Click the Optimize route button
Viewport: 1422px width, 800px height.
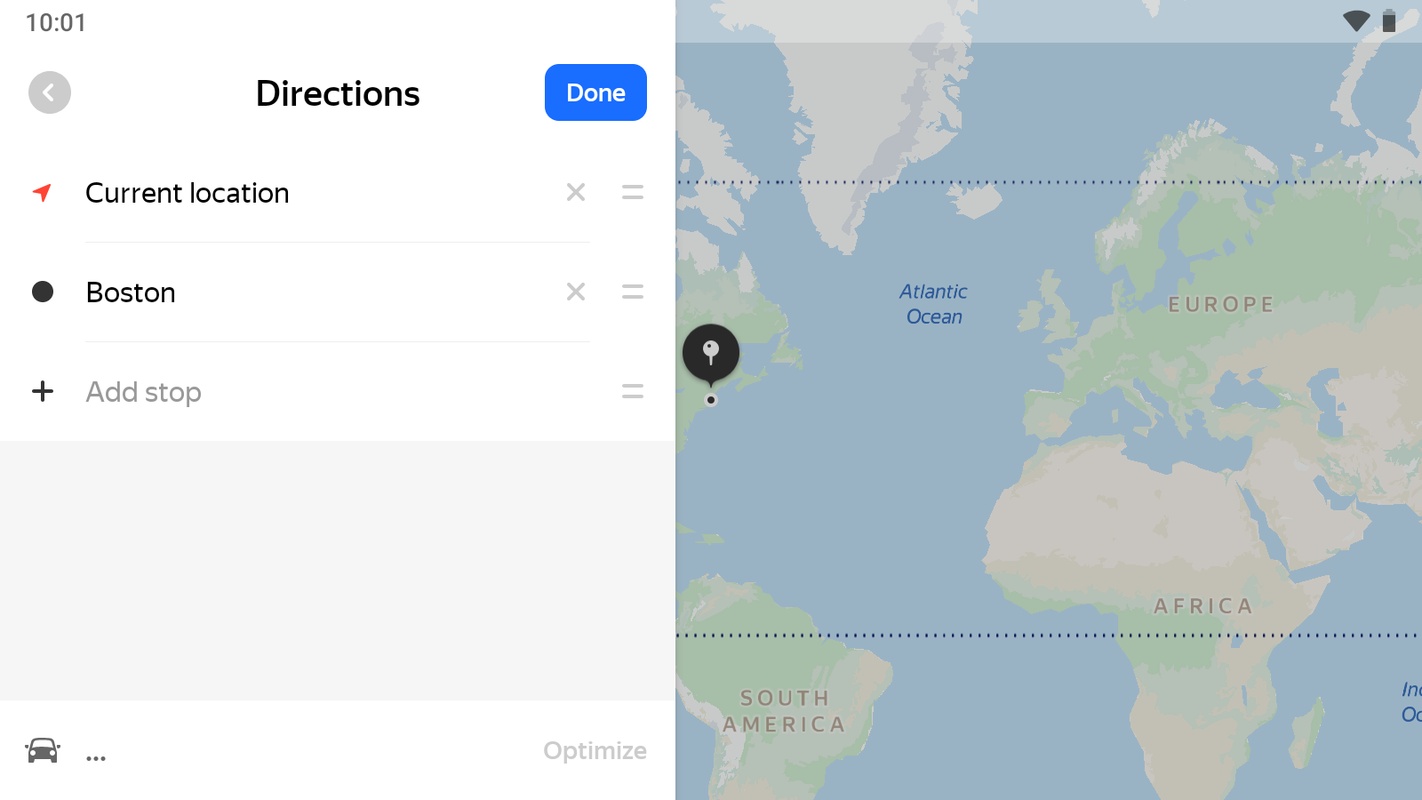click(595, 750)
